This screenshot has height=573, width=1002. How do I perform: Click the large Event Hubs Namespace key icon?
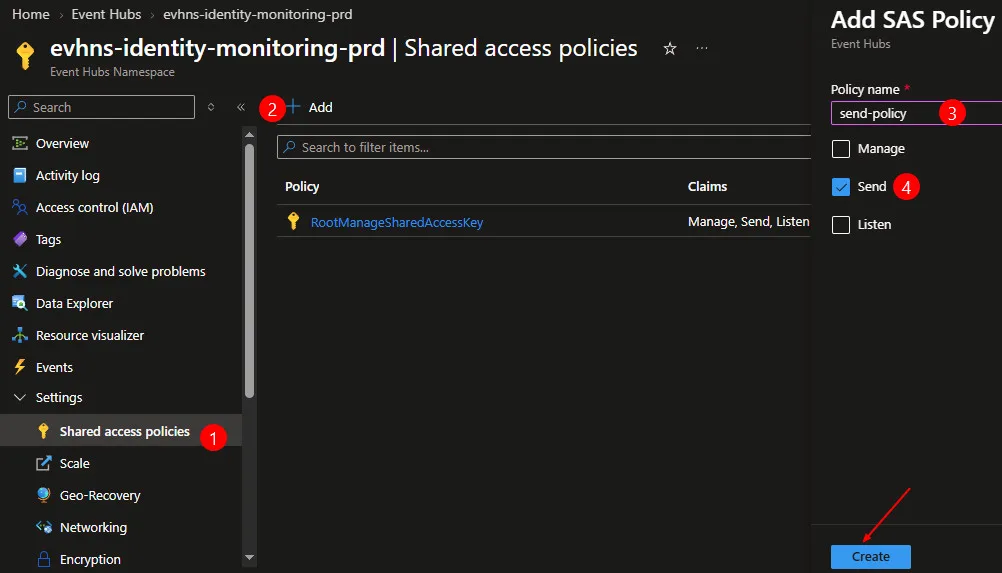tap(25, 56)
